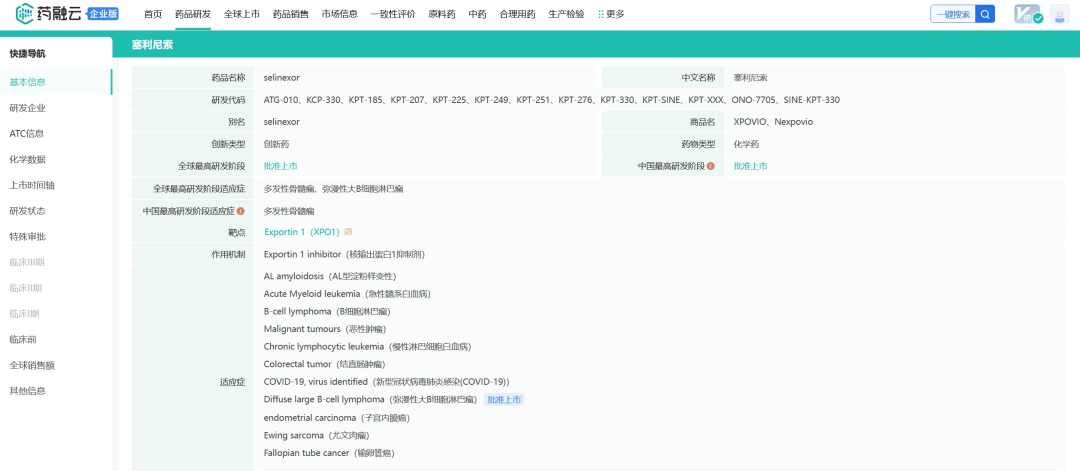Image resolution: width=1080 pixels, height=471 pixels.
Task: Select 全球销售额 in left navigation
Action: coord(31,365)
